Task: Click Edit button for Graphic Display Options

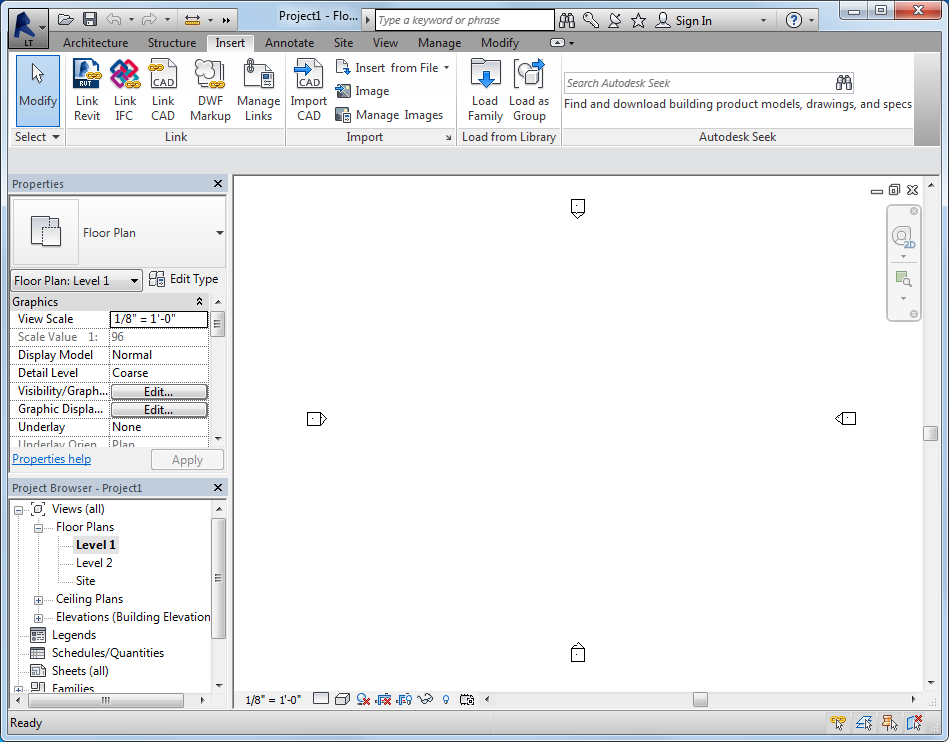Action: tap(159, 410)
